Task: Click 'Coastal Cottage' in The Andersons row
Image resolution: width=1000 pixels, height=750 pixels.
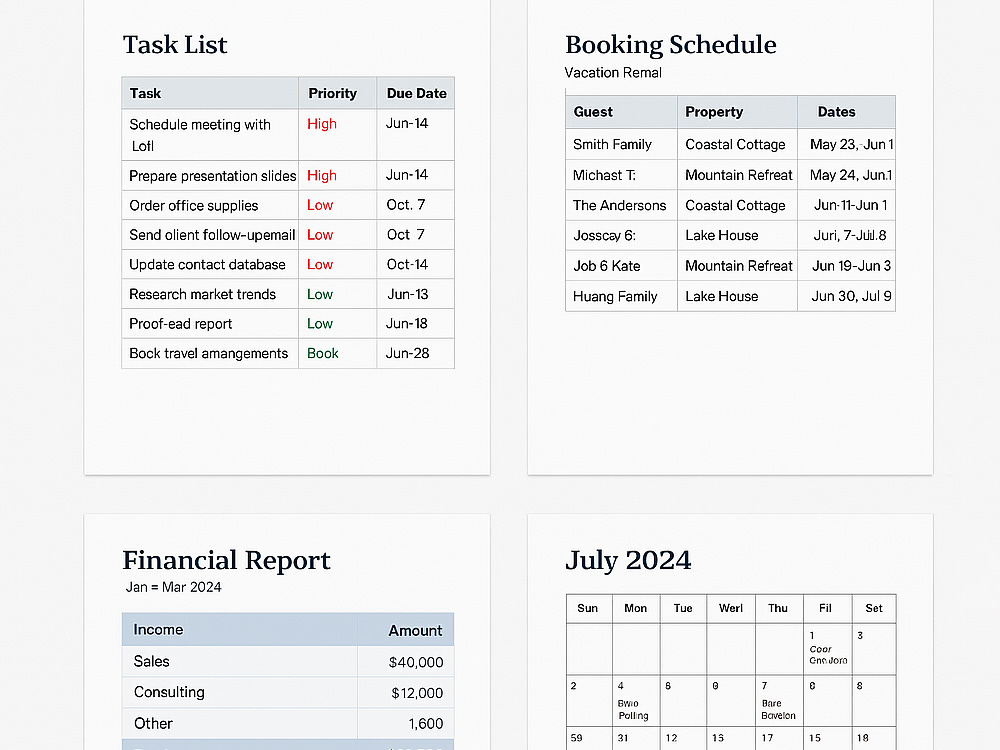Action: (735, 205)
